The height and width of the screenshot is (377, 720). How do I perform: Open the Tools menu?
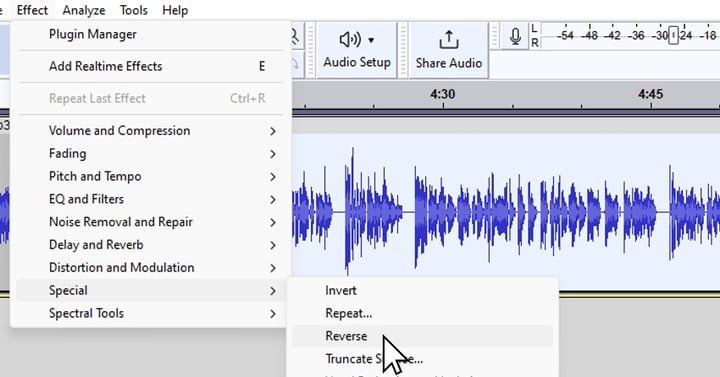pos(134,10)
